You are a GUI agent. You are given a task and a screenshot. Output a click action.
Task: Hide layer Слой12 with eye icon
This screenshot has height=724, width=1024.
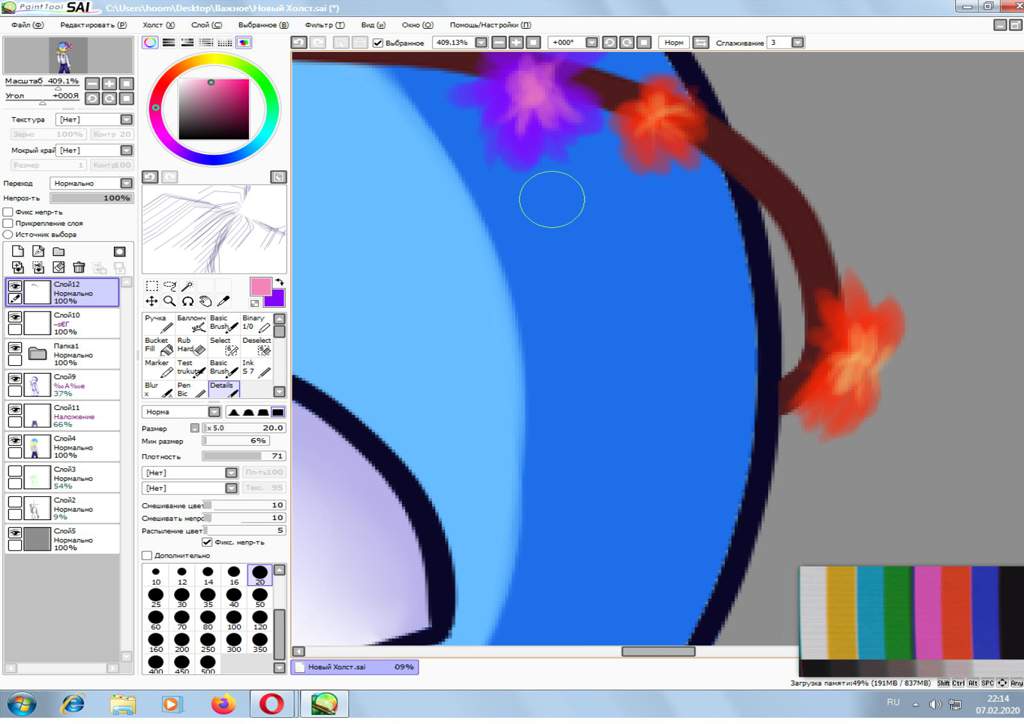point(15,286)
